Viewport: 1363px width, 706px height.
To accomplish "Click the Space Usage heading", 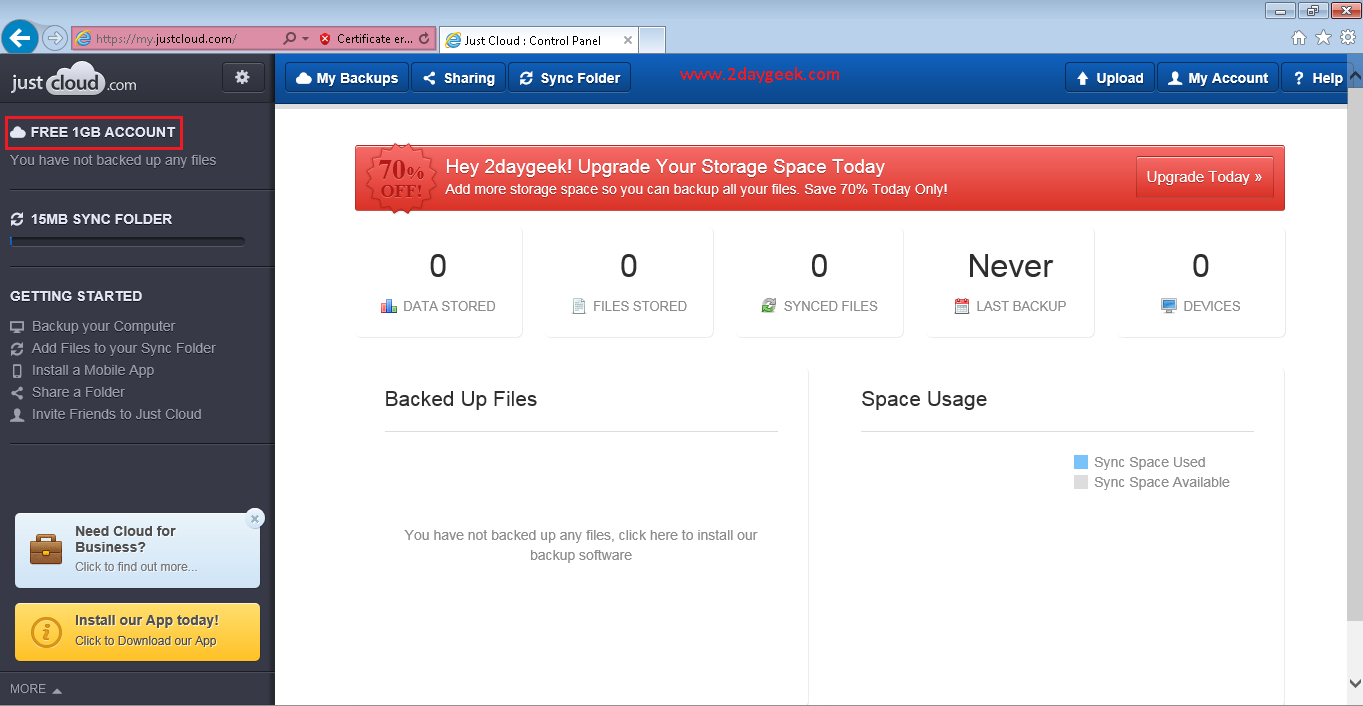I will click(924, 399).
